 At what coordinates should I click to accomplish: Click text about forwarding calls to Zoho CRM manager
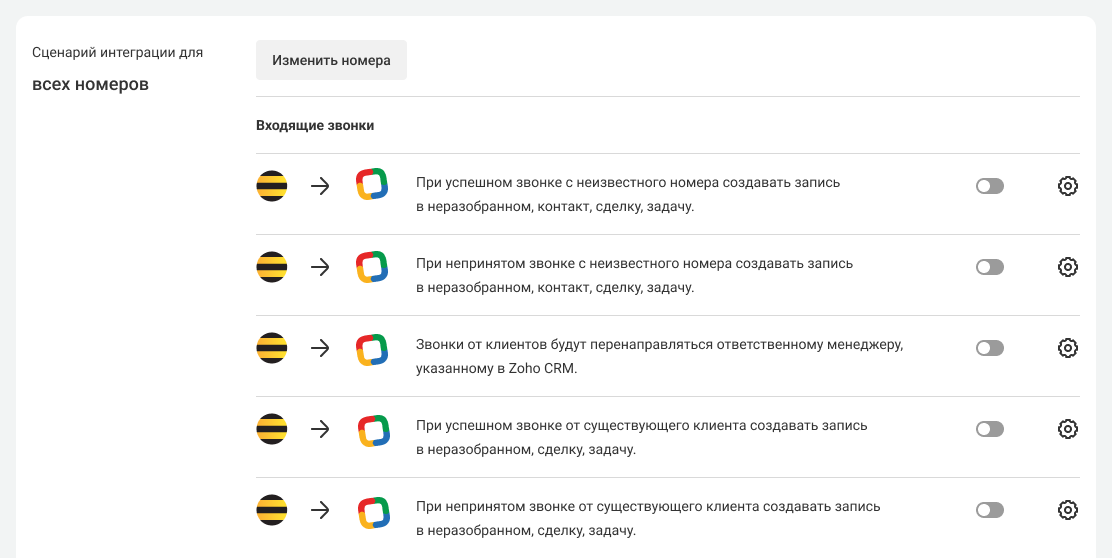pos(659,356)
